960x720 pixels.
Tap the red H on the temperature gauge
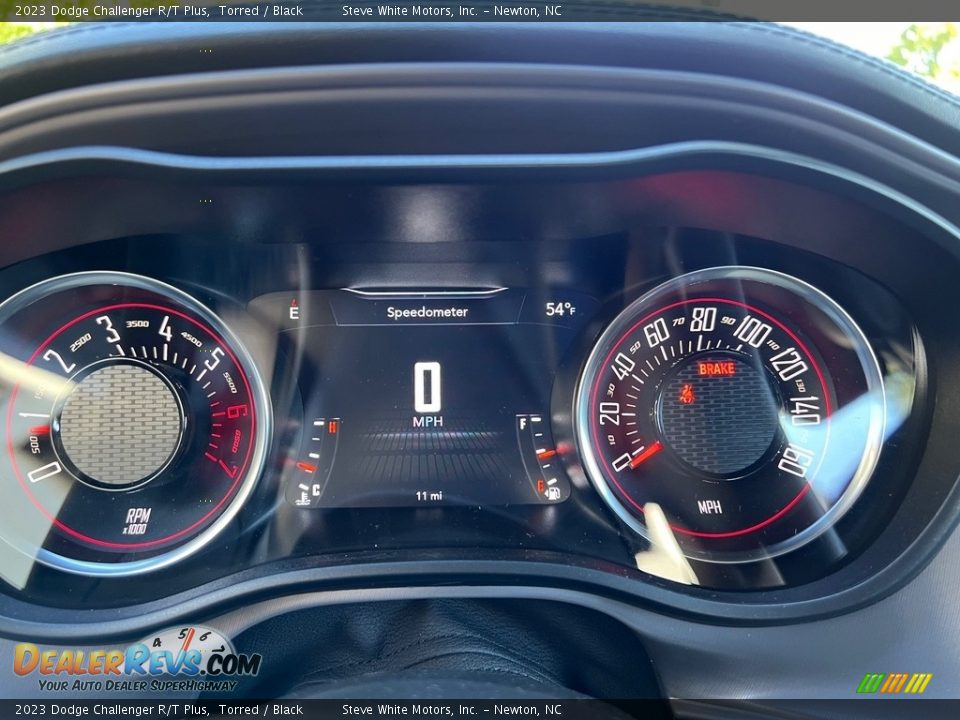pos(332,427)
